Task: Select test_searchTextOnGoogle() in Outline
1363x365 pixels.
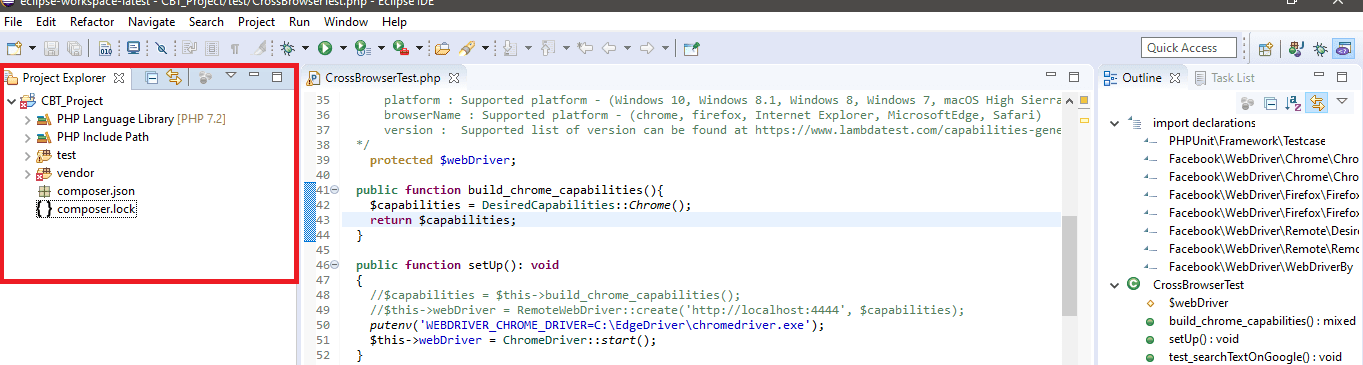Action: [x=1254, y=356]
